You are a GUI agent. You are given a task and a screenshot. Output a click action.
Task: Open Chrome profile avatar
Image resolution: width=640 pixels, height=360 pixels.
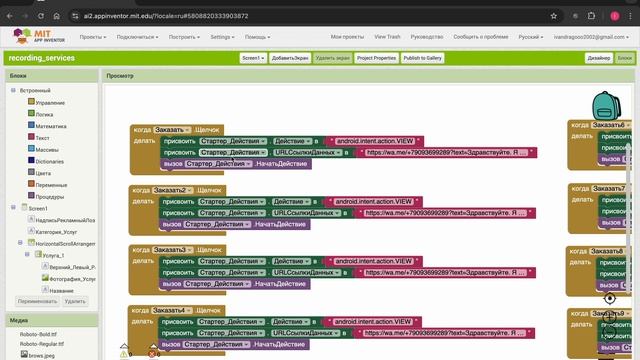[615, 16]
